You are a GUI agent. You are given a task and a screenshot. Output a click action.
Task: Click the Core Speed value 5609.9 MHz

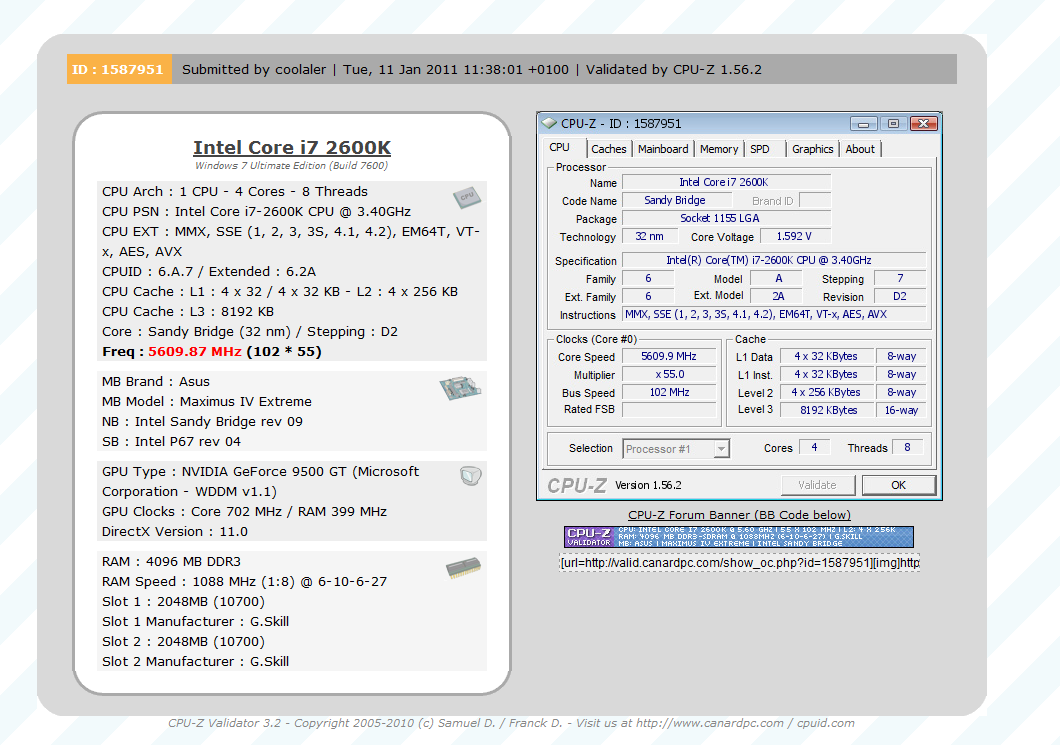669,356
